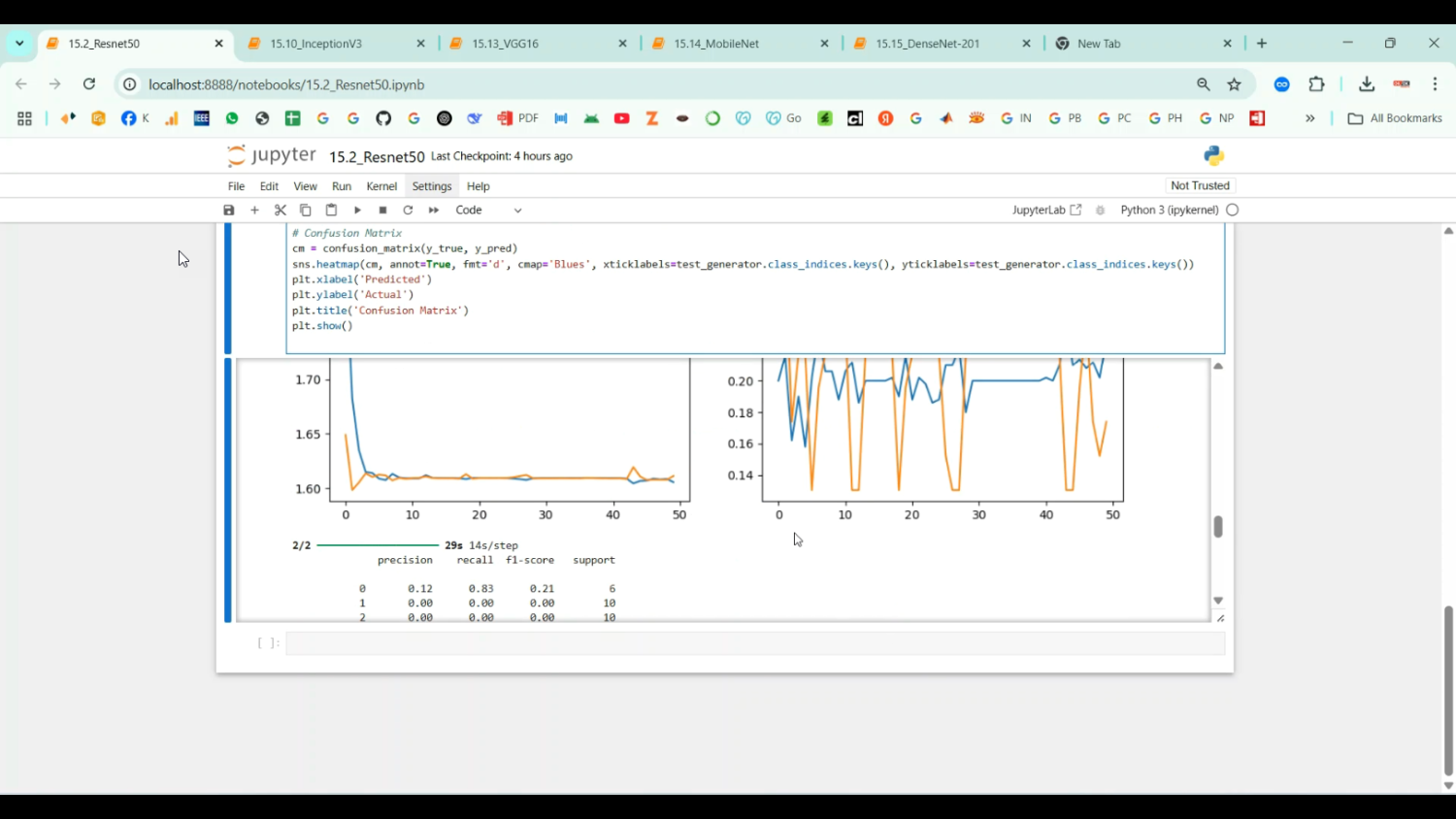The height and width of the screenshot is (819, 1456).
Task: Show hidden bookmarks with the chevron
Action: click(1309, 118)
